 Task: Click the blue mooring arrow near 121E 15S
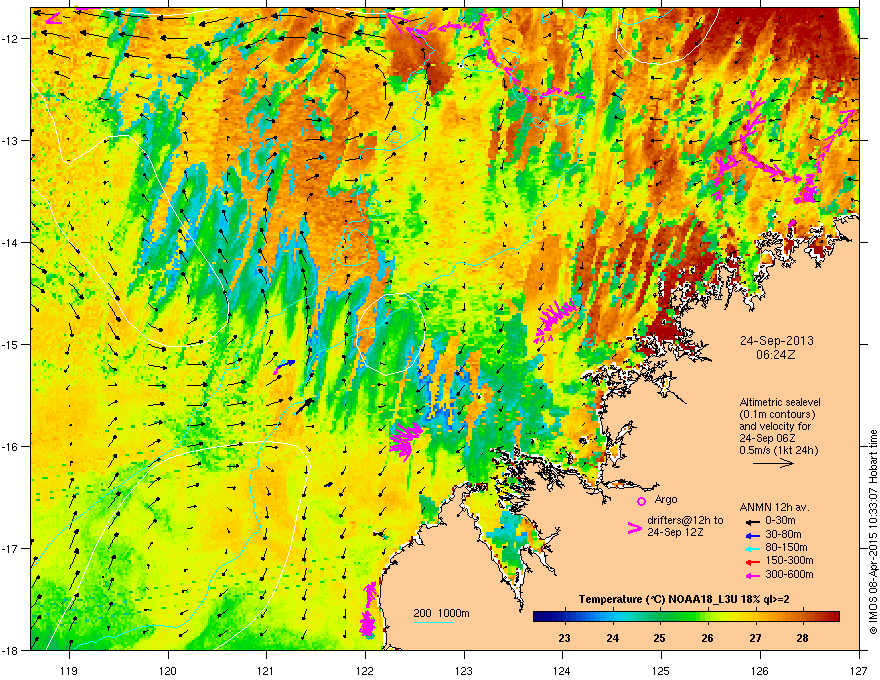pyautogui.click(x=285, y=366)
